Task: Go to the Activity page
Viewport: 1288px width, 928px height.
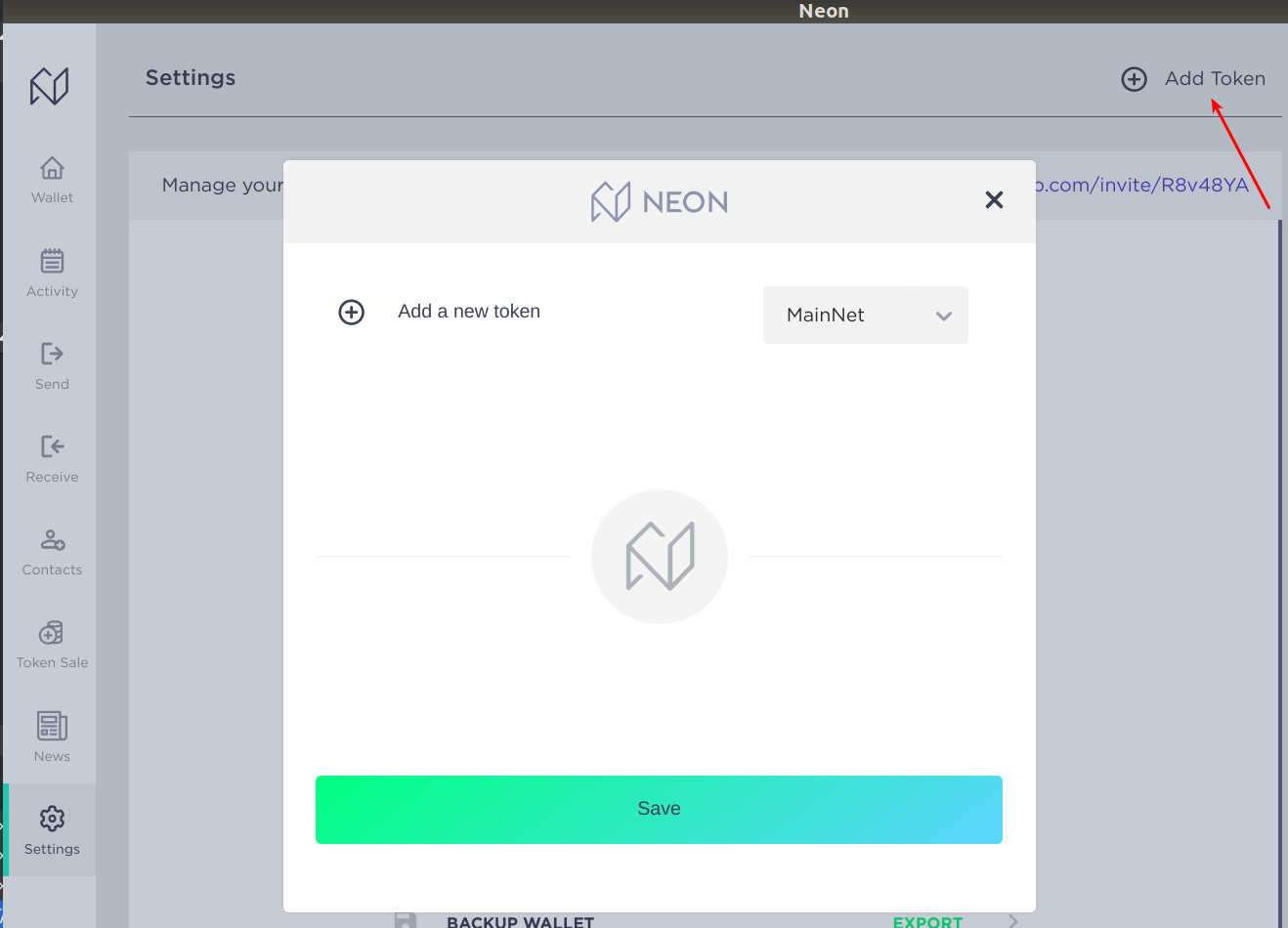Action: [x=52, y=274]
